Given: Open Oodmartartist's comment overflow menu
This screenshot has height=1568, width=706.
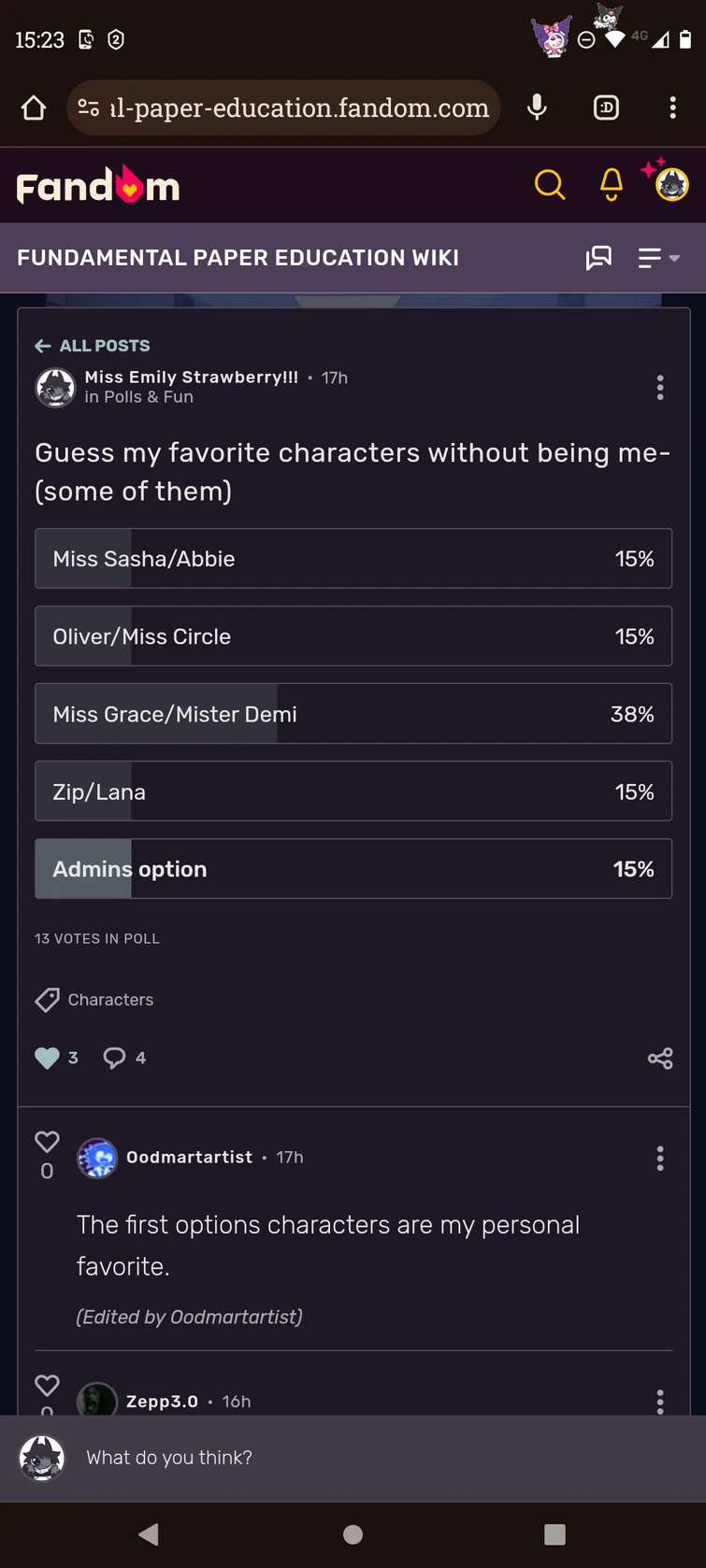Looking at the screenshot, I should (660, 1158).
